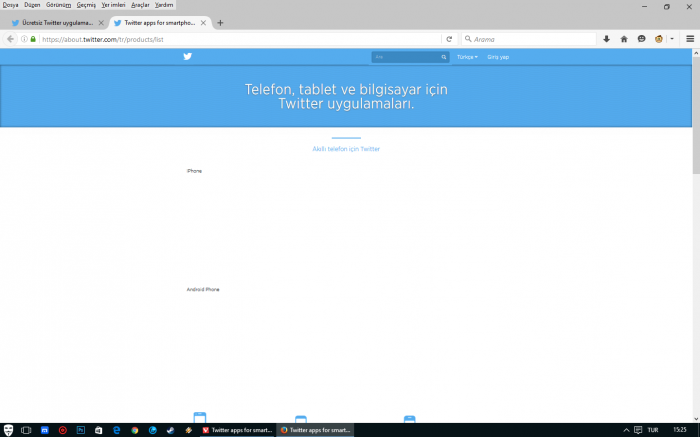The height and width of the screenshot is (437, 700).
Task: Open the red circular taskbar app icon
Action: (62, 430)
